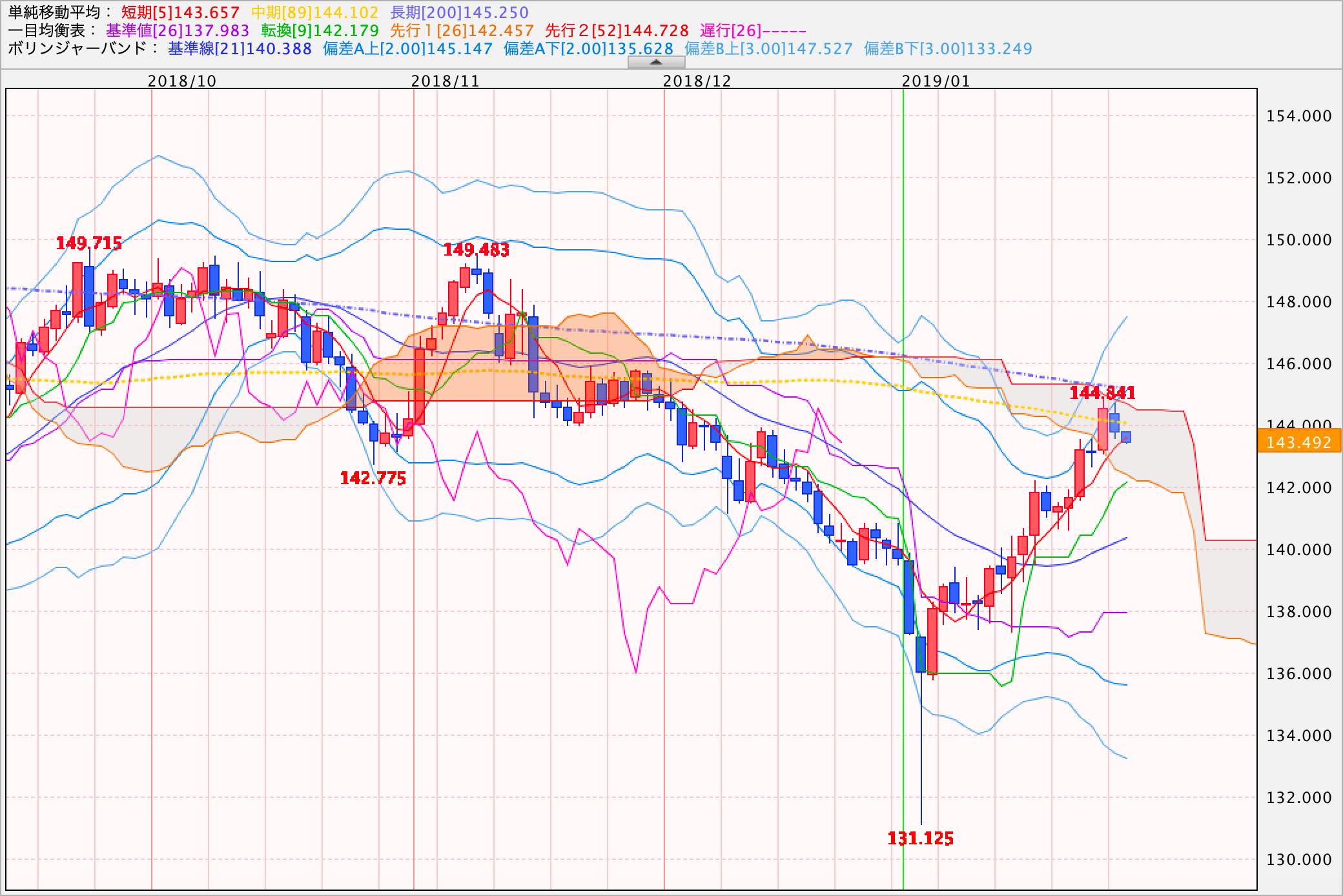Select upper band 偏差A上[2.00]145.147
Viewport: 1343px width, 896px height.
point(408,49)
